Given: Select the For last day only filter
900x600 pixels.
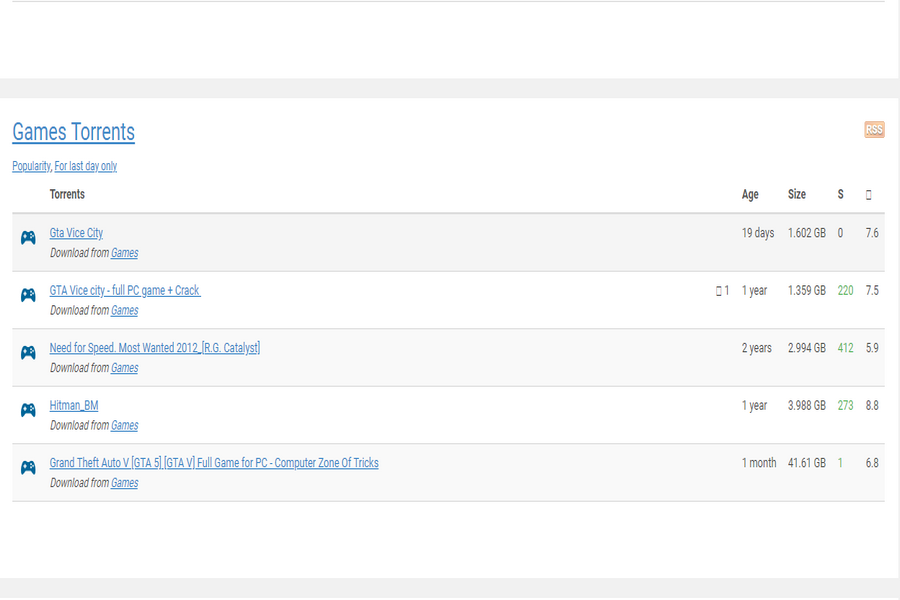Looking at the screenshot, I should coord(86,166).
